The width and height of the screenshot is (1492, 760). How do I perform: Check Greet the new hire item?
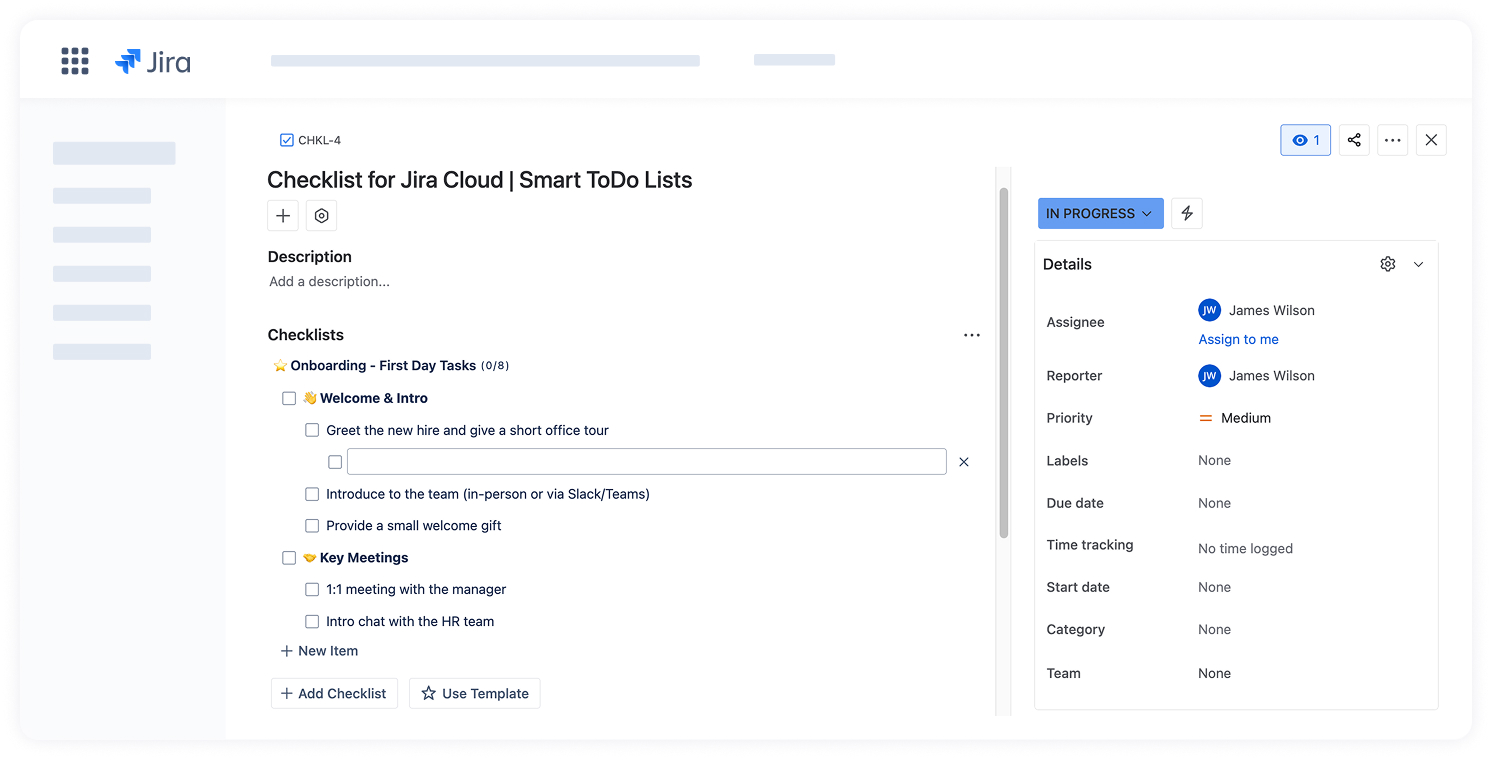312,430
